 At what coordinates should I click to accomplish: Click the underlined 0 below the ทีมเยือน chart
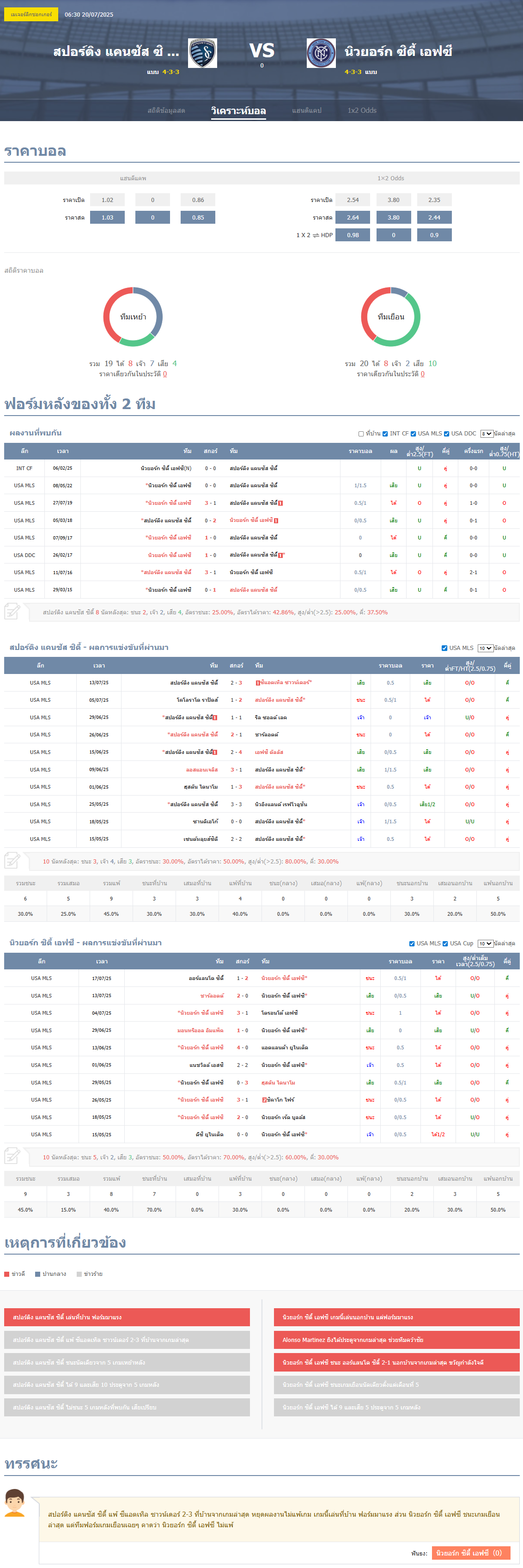(423, 374)
